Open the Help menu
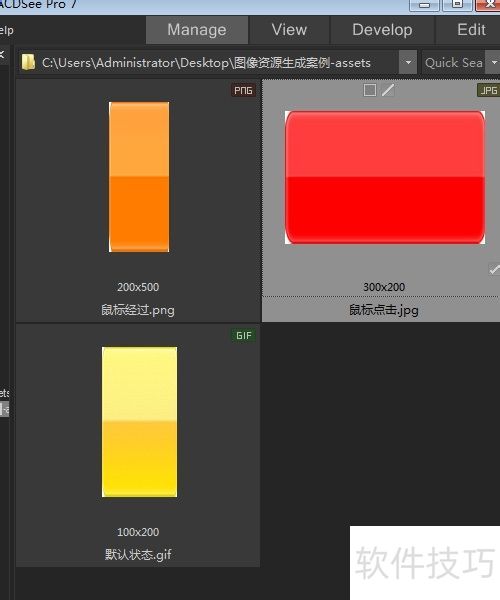This screenshot has width=500, height=600. click(x=7, y=30)
